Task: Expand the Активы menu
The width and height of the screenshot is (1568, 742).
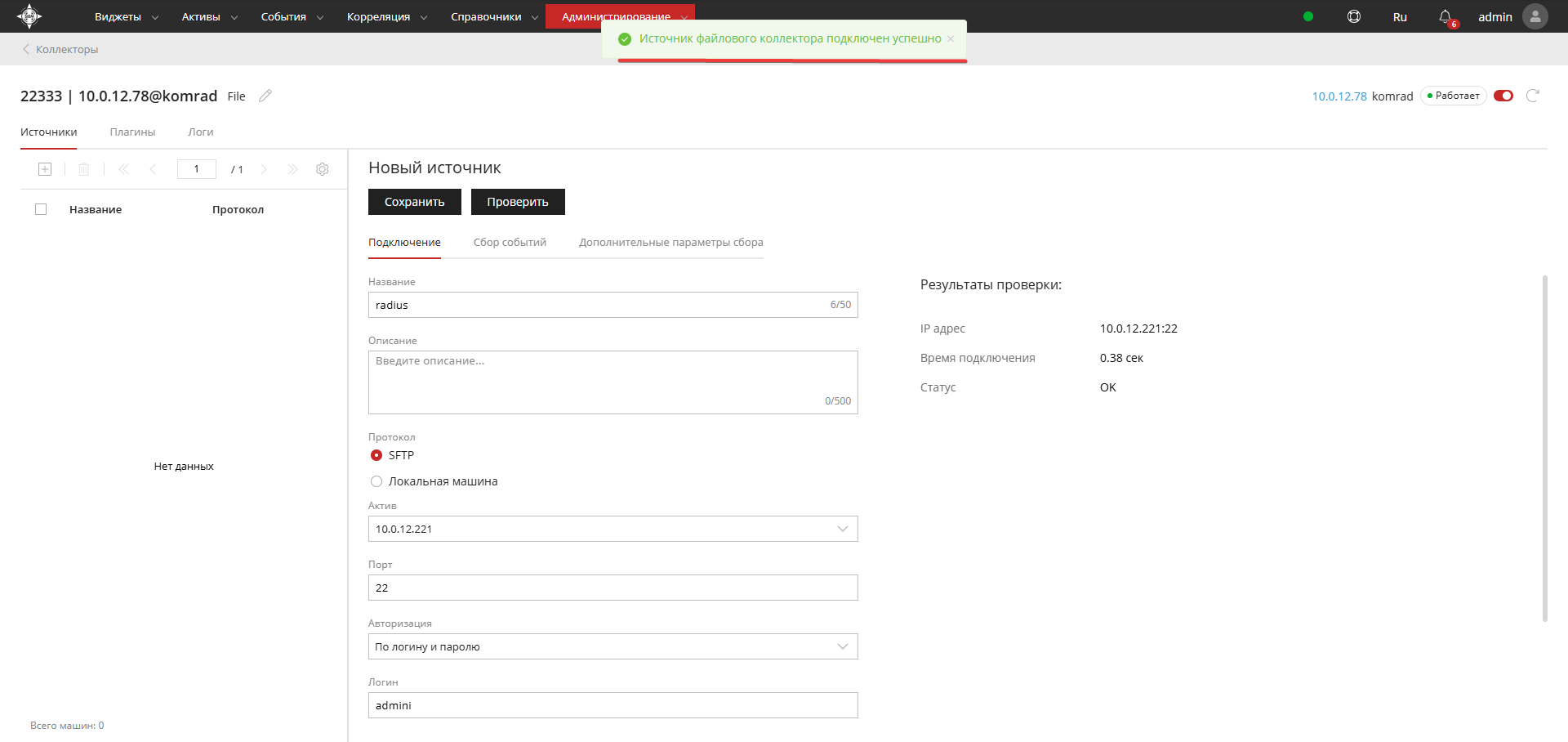Action: pyautogui.click(x=210, y=16)
